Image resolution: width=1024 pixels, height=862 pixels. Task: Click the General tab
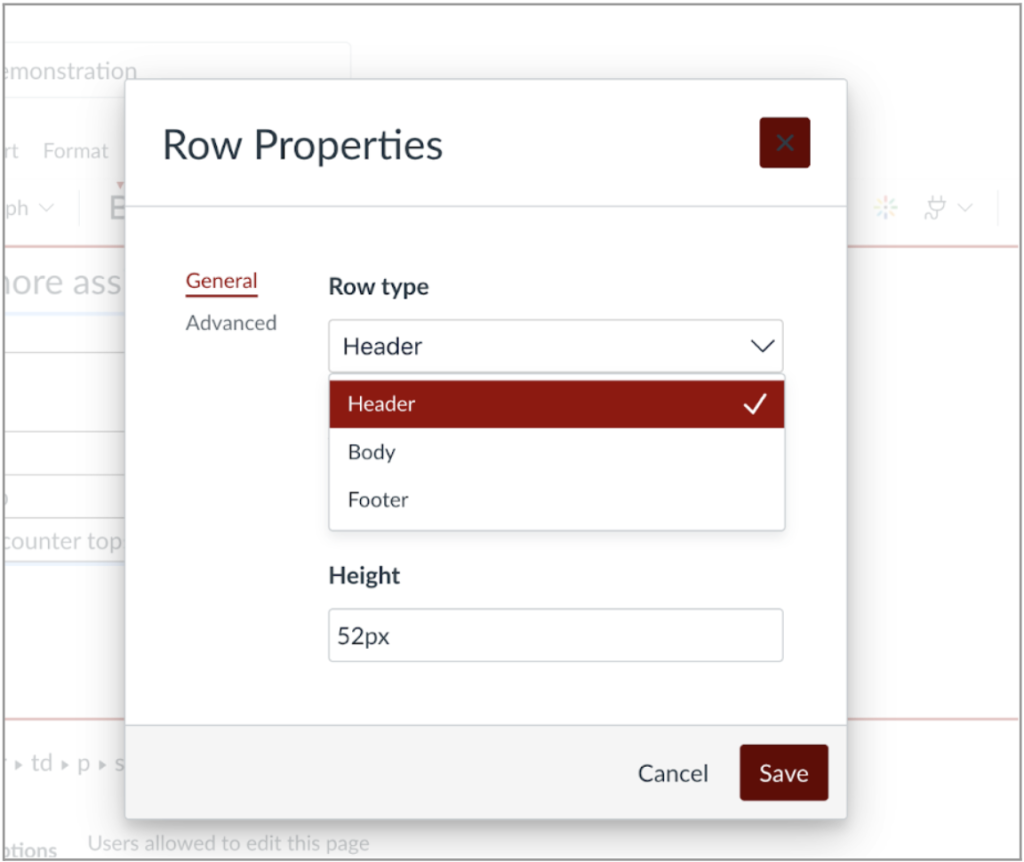point(220,281)
